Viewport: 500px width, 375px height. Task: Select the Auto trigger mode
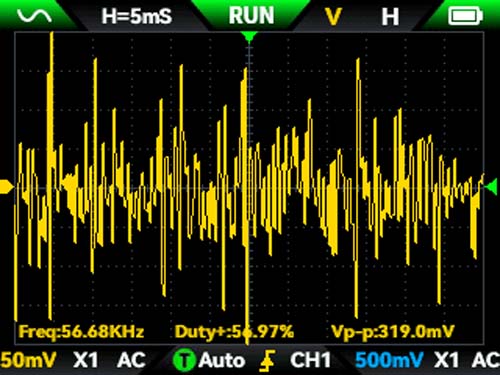tap(222, 360)
